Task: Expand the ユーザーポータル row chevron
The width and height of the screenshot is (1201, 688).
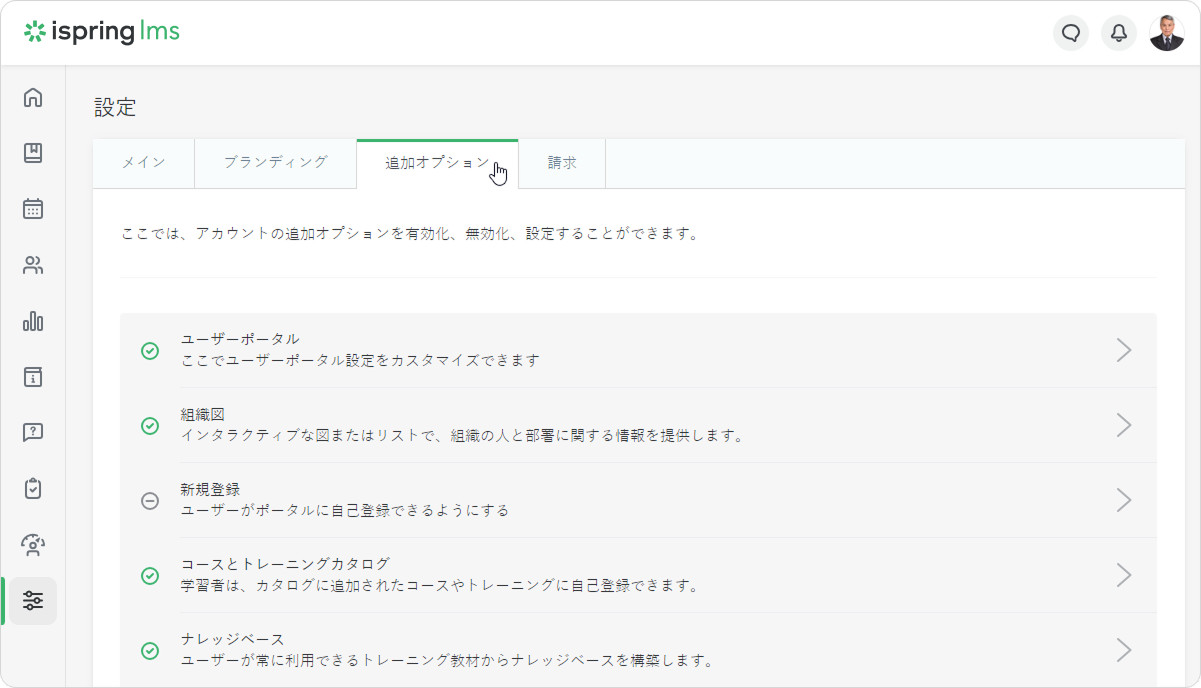Action: [x=1124, y=350]
